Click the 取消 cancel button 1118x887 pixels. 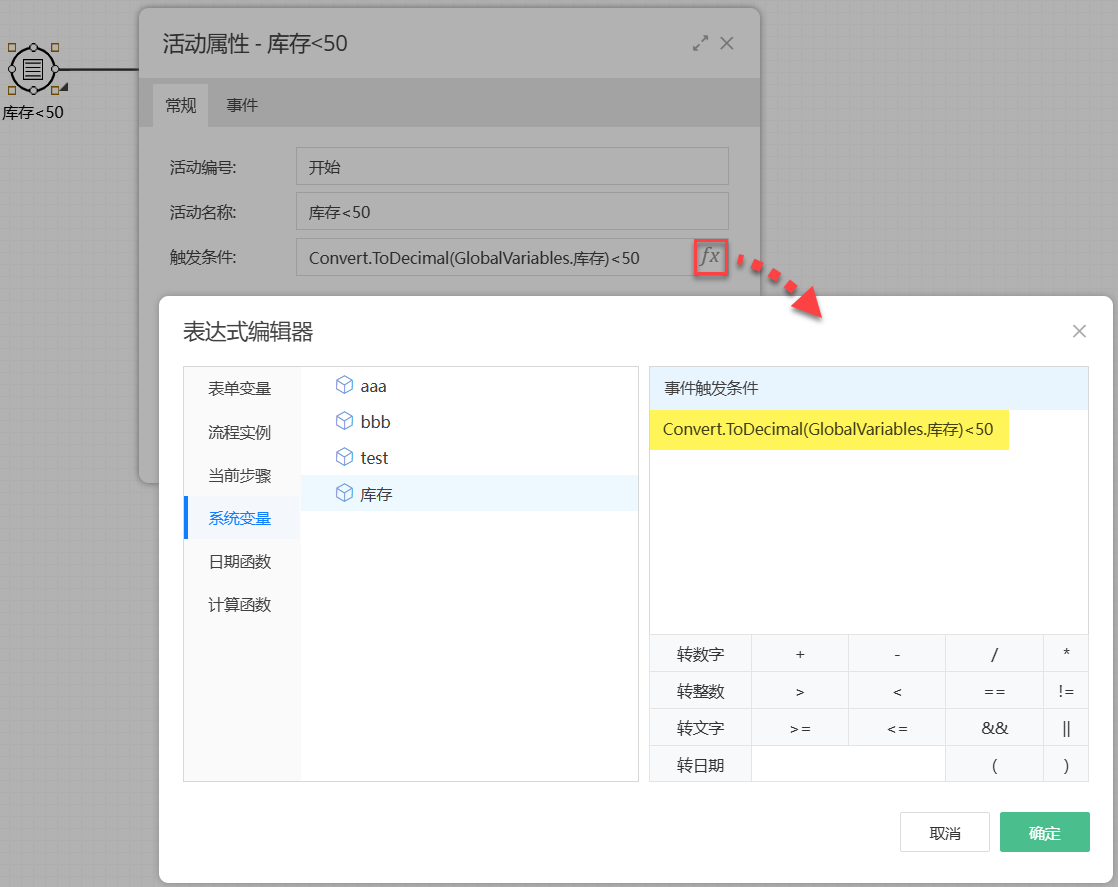tap(944, 831)
